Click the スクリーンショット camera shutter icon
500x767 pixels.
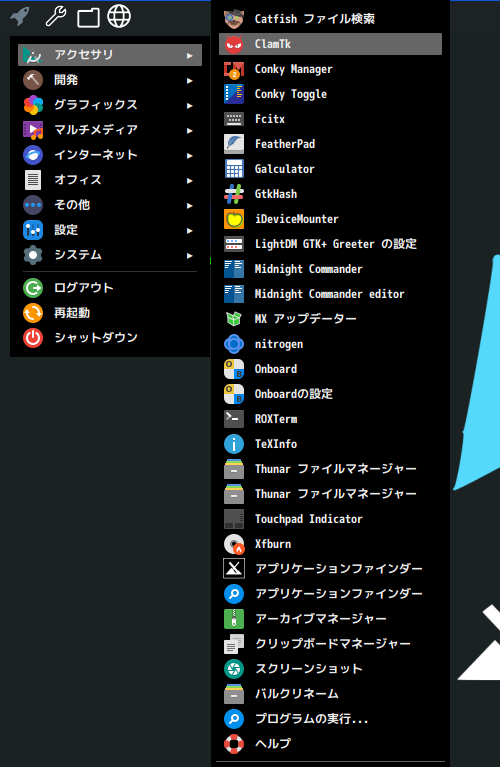point(234,669)
